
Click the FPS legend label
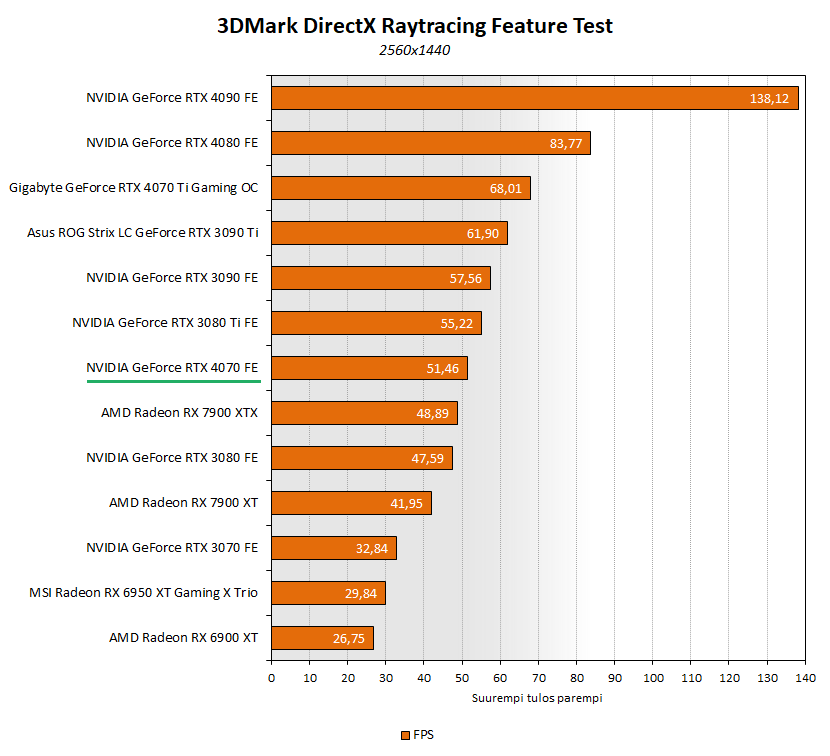tap(423, 734)
